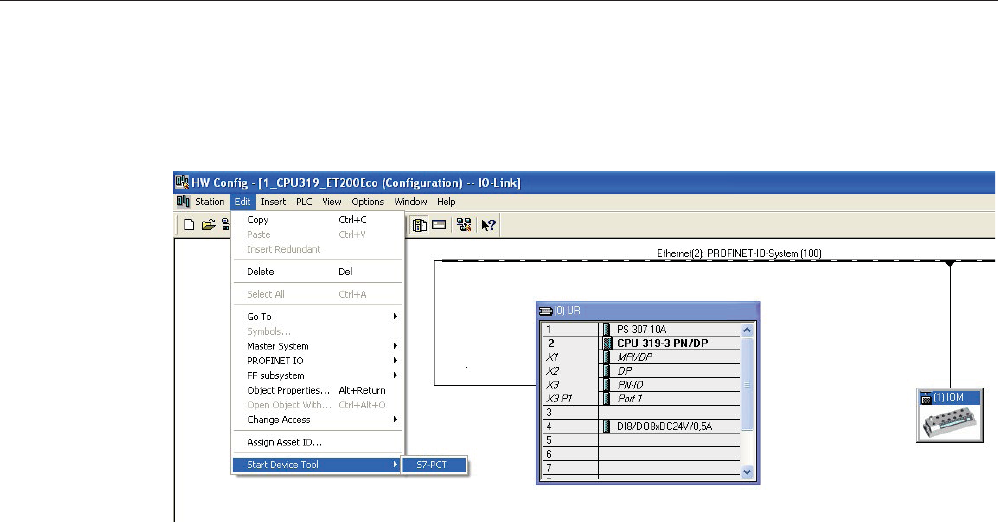The image size is (998, 522).
Task: Open the Window menu
Action: [411, 202]
